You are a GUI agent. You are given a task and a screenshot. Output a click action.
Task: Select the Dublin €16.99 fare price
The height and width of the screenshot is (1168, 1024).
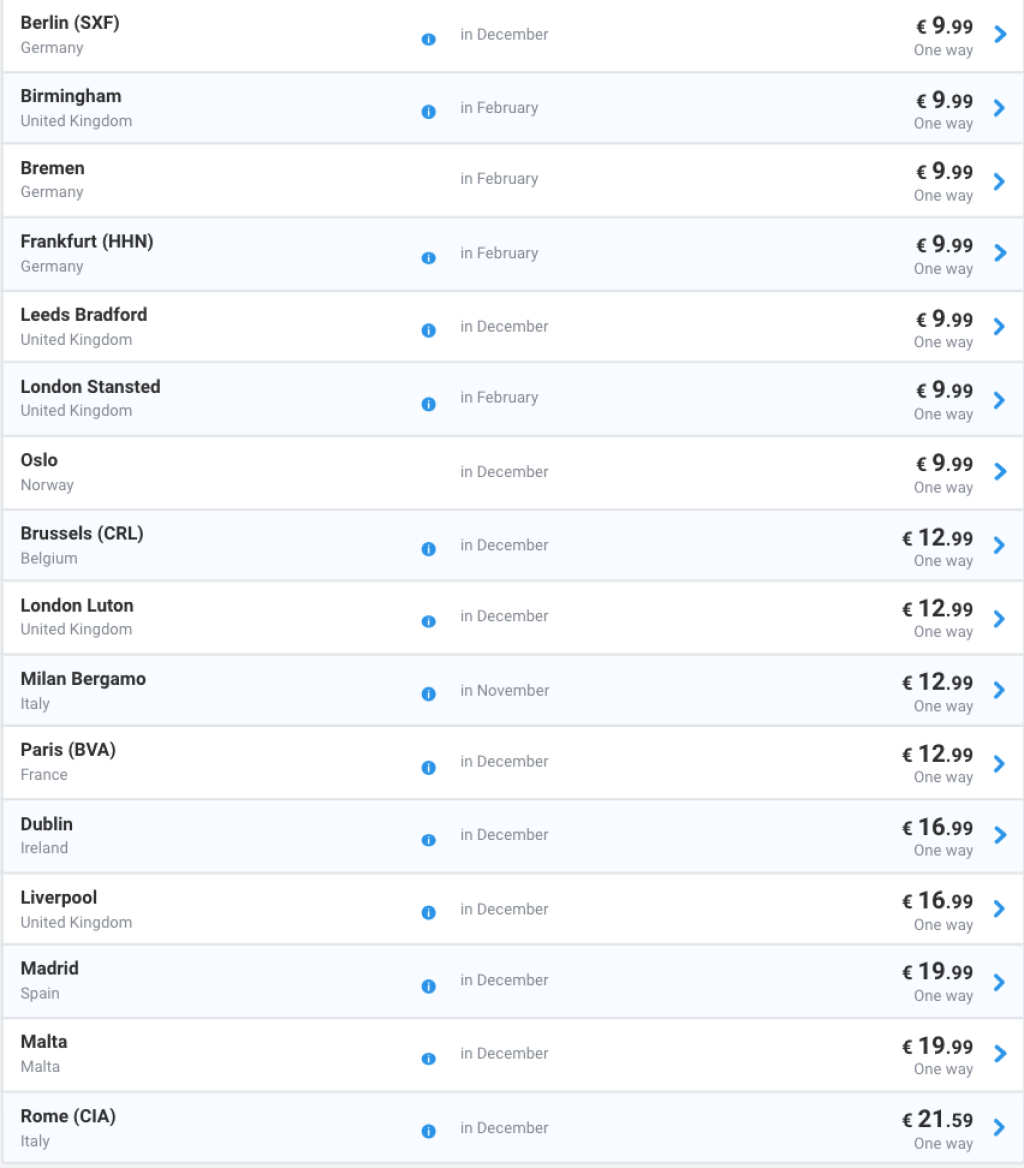(x=937, y=828)
